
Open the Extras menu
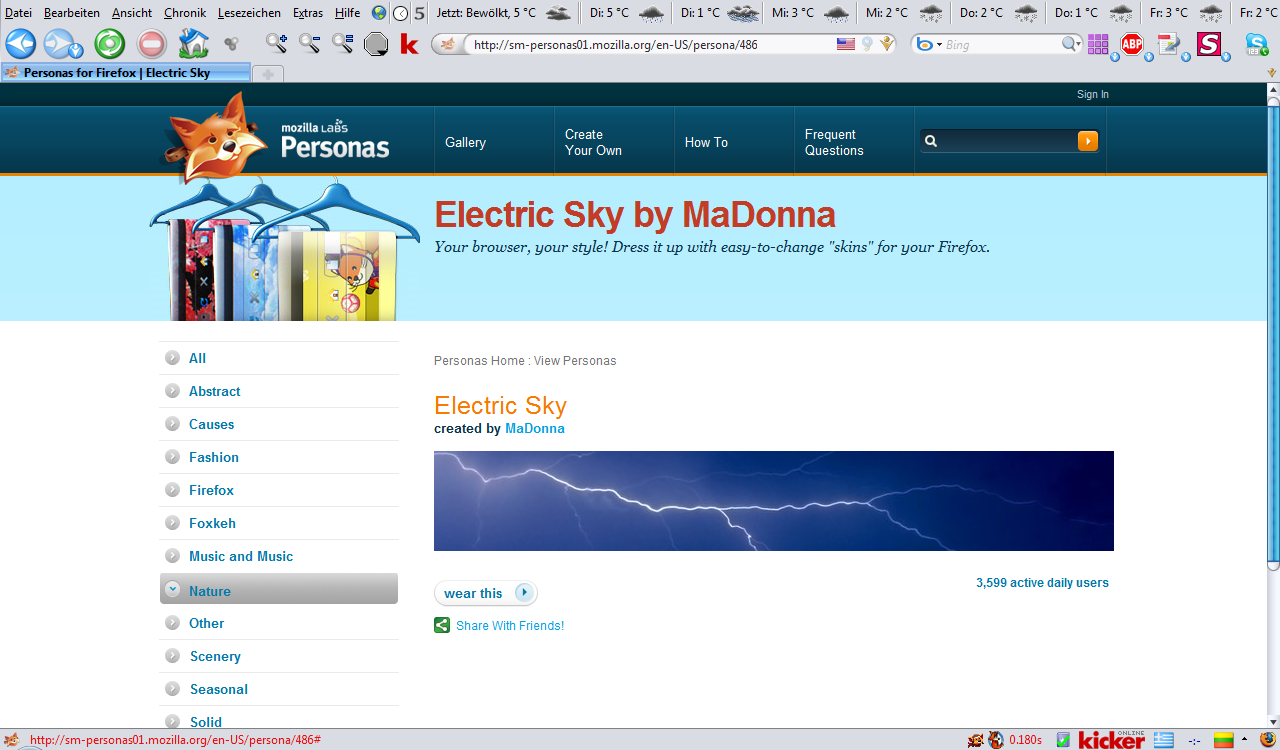pos(308,13)
